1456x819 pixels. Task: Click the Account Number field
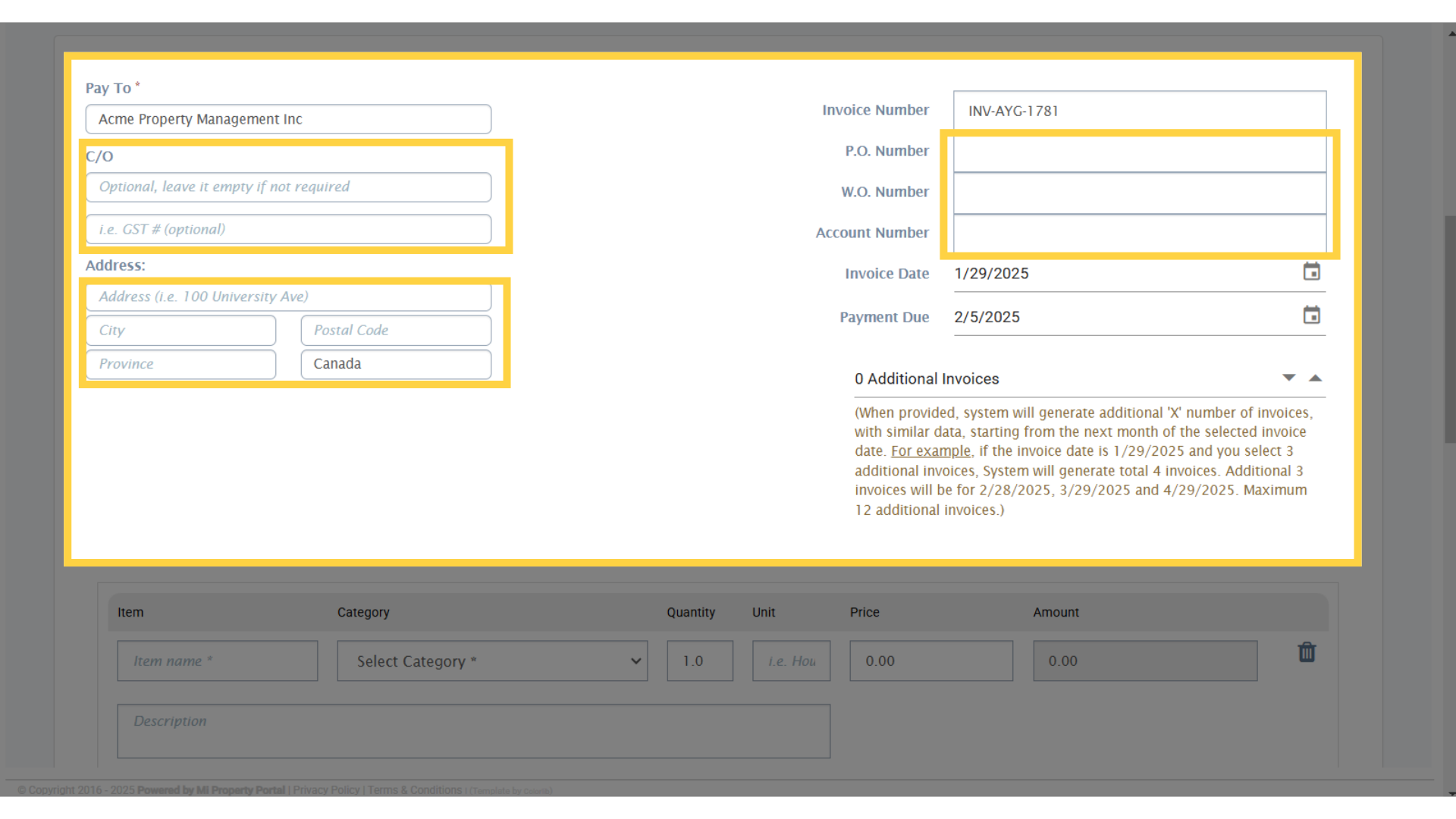tap(1139, 233)
